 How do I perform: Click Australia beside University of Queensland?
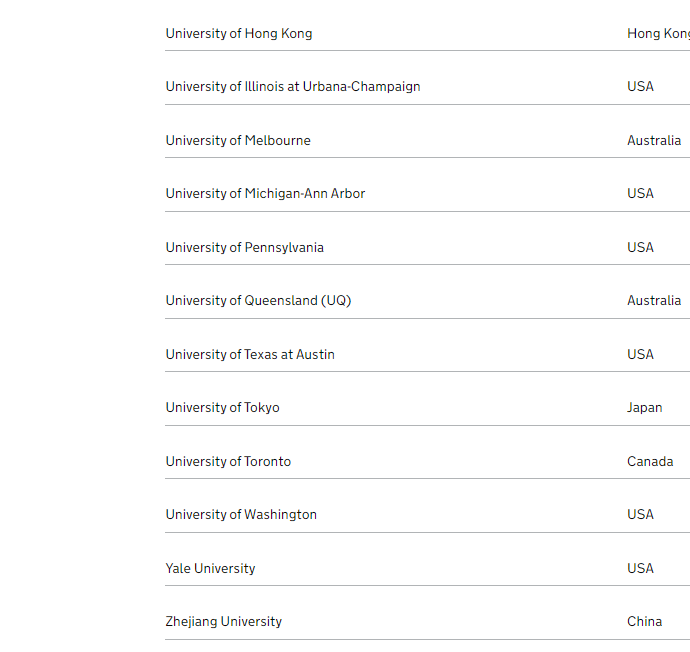[x=654, y=301]
